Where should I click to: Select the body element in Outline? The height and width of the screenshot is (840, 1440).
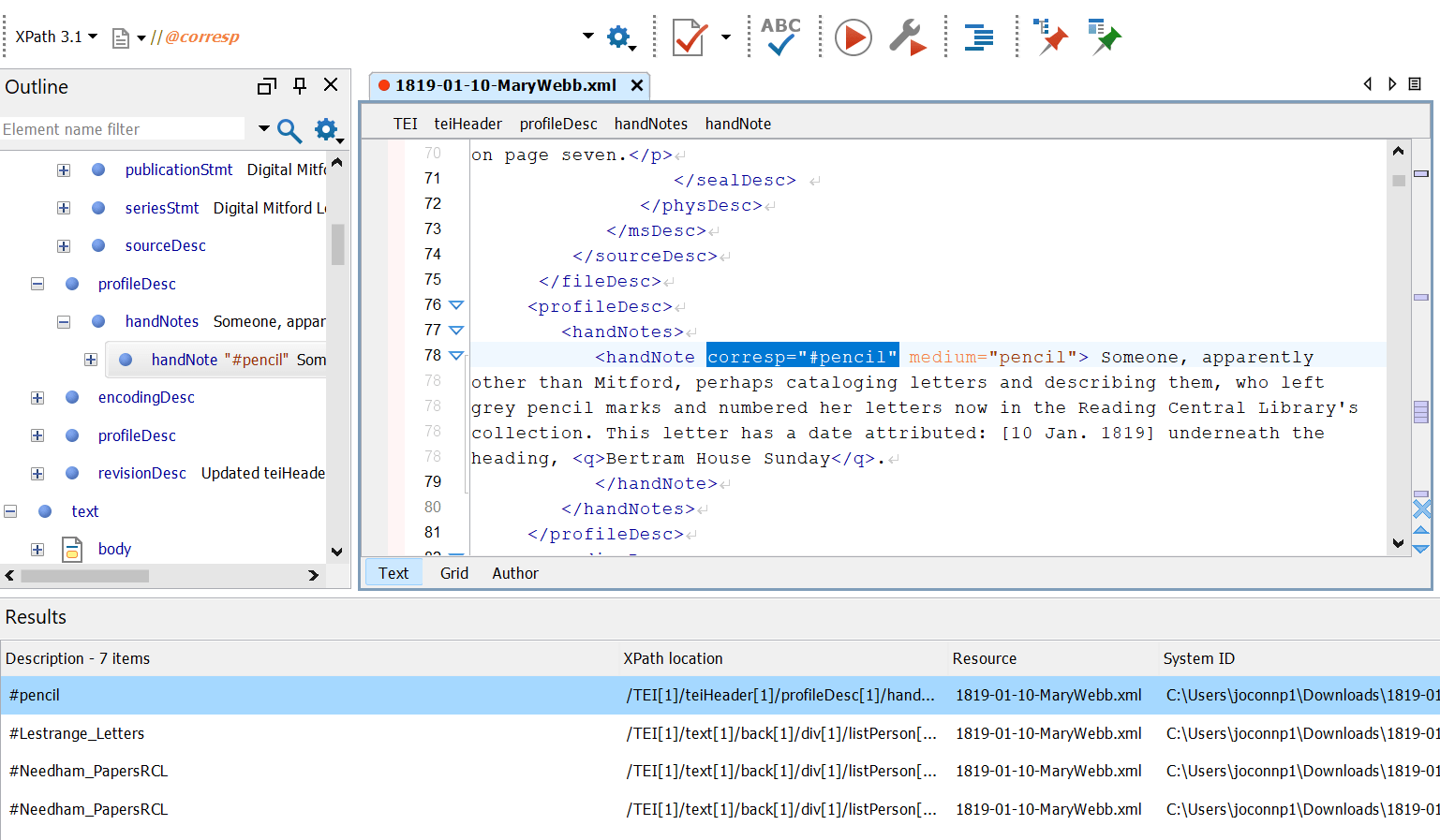click(x=114, y=549)
